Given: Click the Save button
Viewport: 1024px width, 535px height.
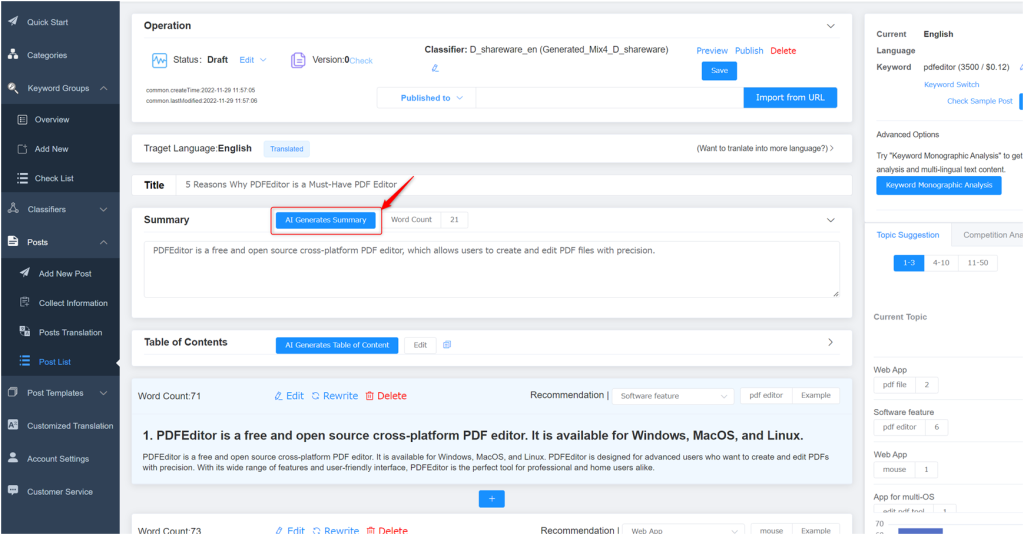Looking at the screenshot, I should pos(719,71).
